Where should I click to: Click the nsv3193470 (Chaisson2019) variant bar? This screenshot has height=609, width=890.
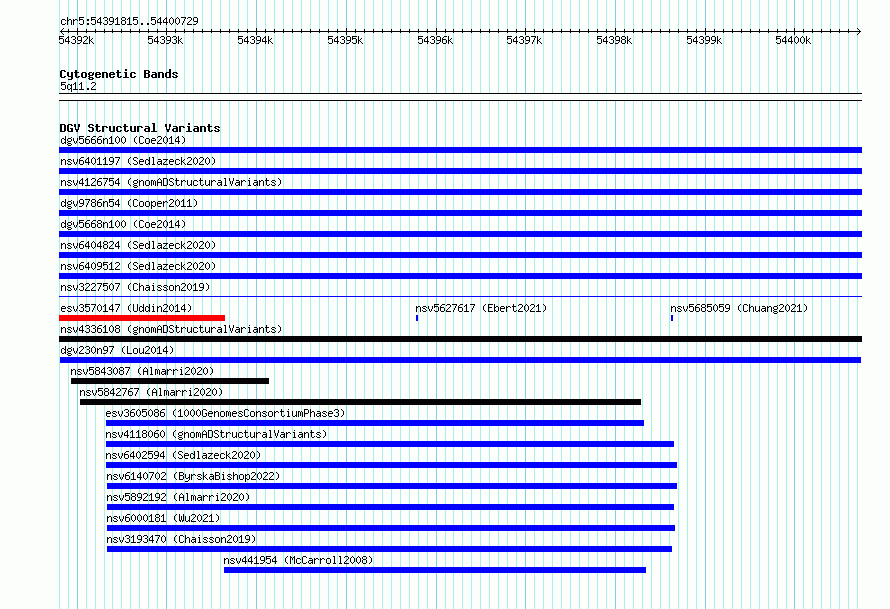click(x=389, y=549)
